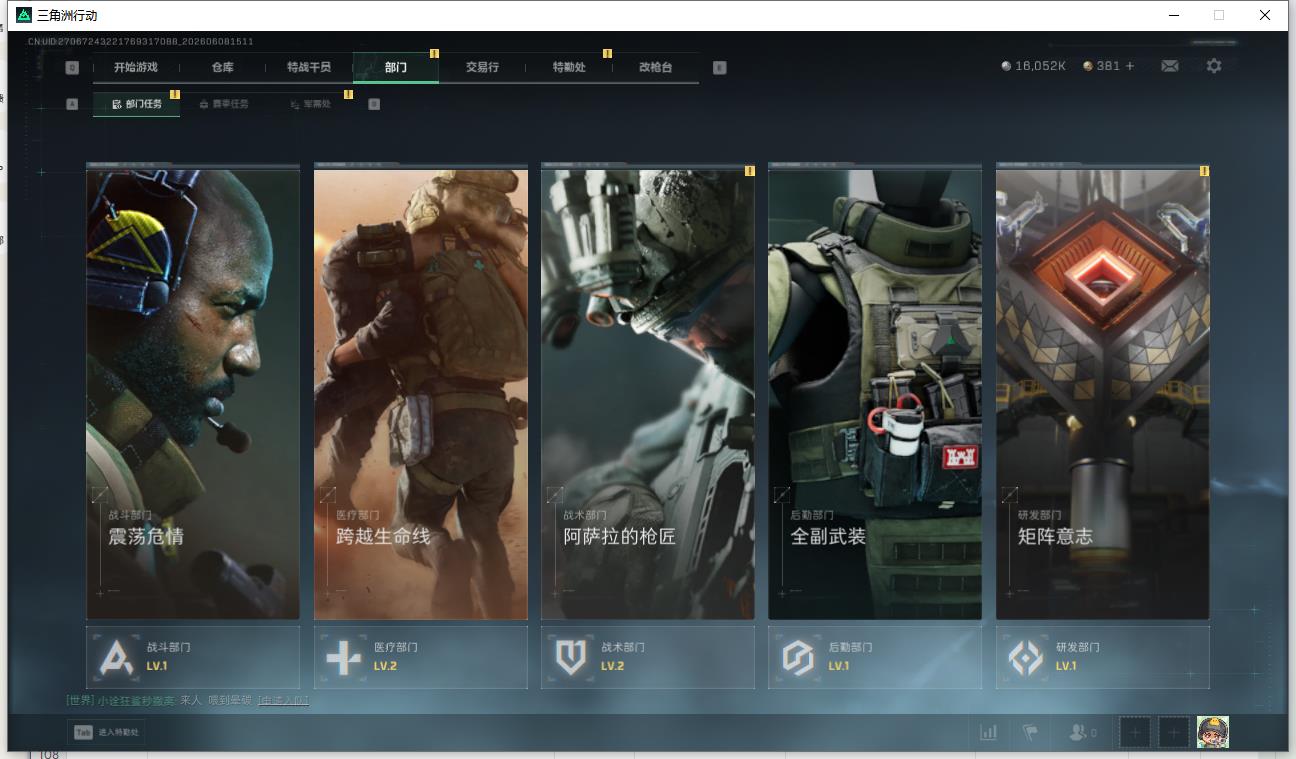The height and width of the screenshot is (759, 1296).
Task: Click the world chat message line
Action: pyautogui.click(x=187, y=700)
